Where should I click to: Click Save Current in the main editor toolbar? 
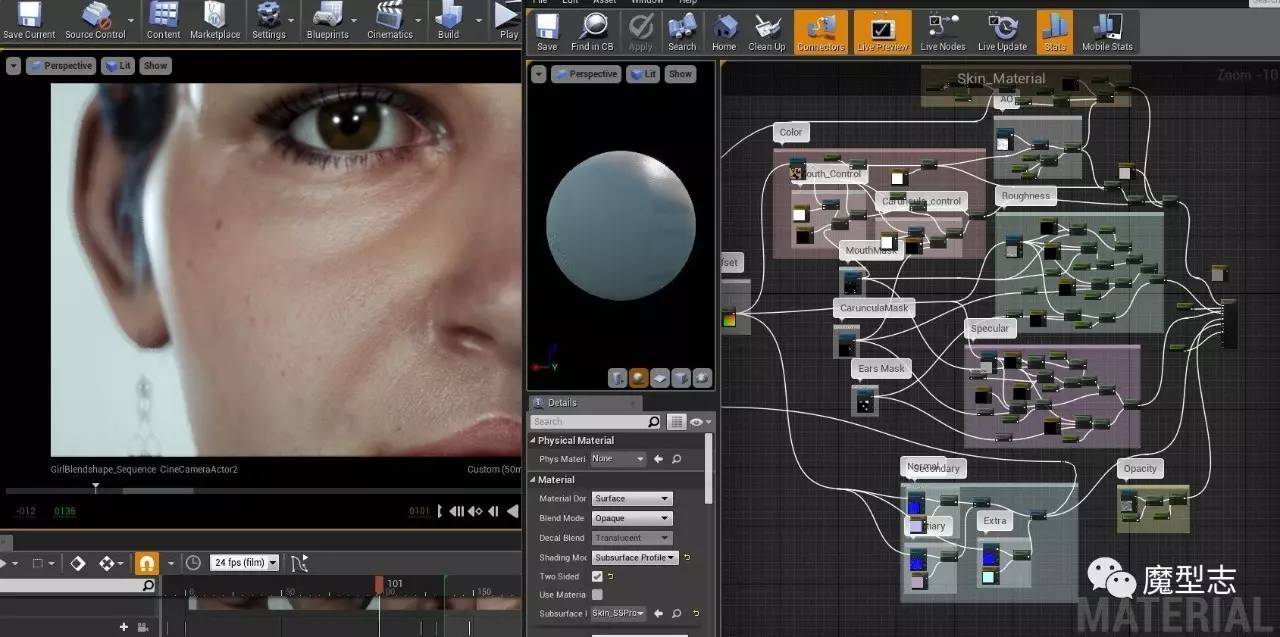(29, 21)
